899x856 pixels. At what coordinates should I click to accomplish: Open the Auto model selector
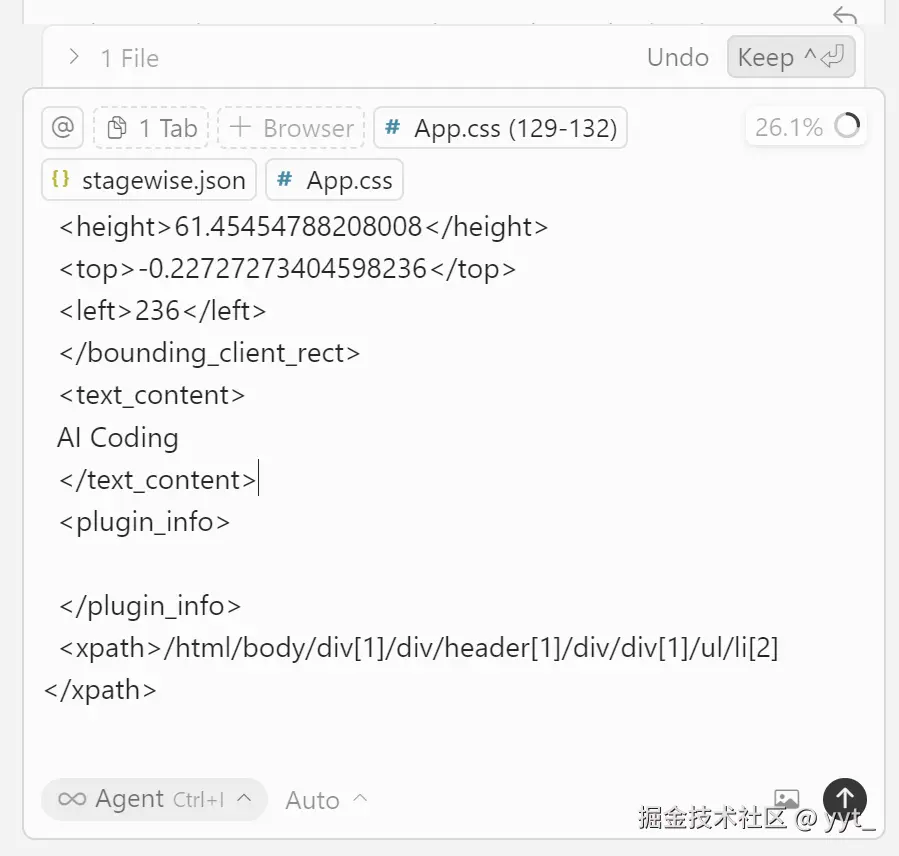[326, 800]
